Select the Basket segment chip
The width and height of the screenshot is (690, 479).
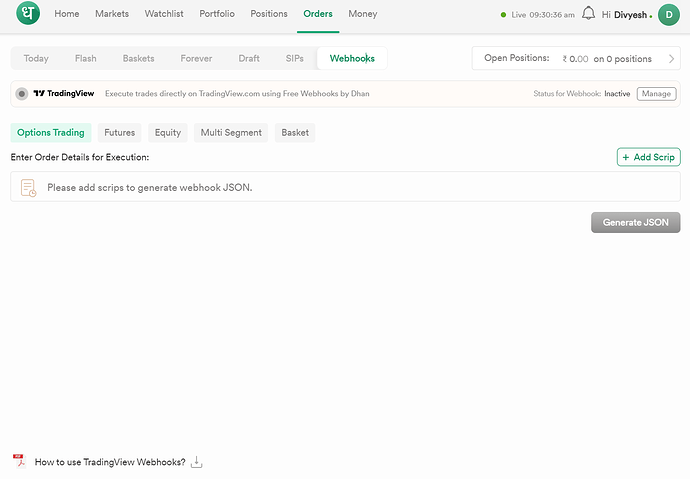click(295, 132)
